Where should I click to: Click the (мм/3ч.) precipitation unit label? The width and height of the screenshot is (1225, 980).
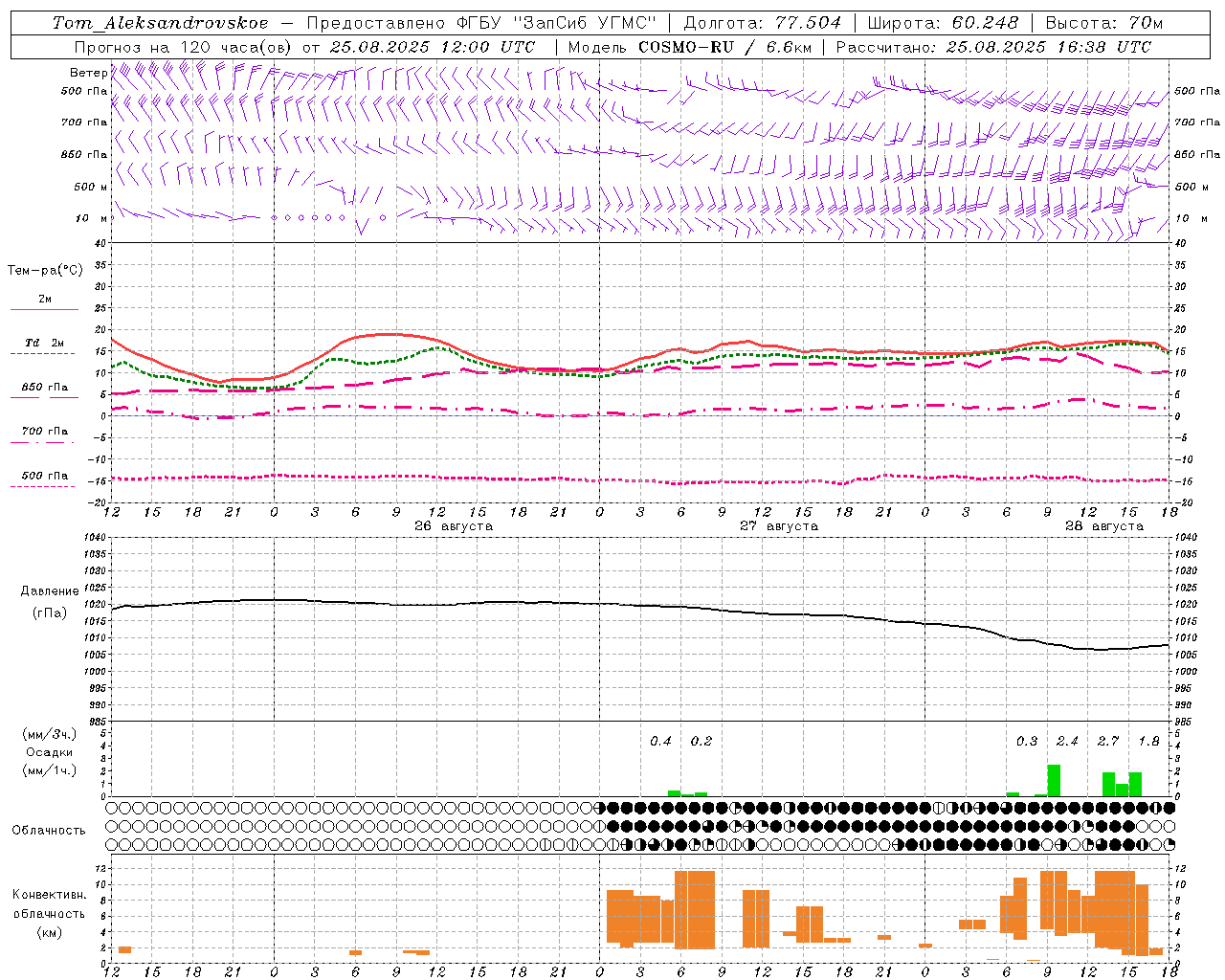pyautogui.click(x=50, y=734)
